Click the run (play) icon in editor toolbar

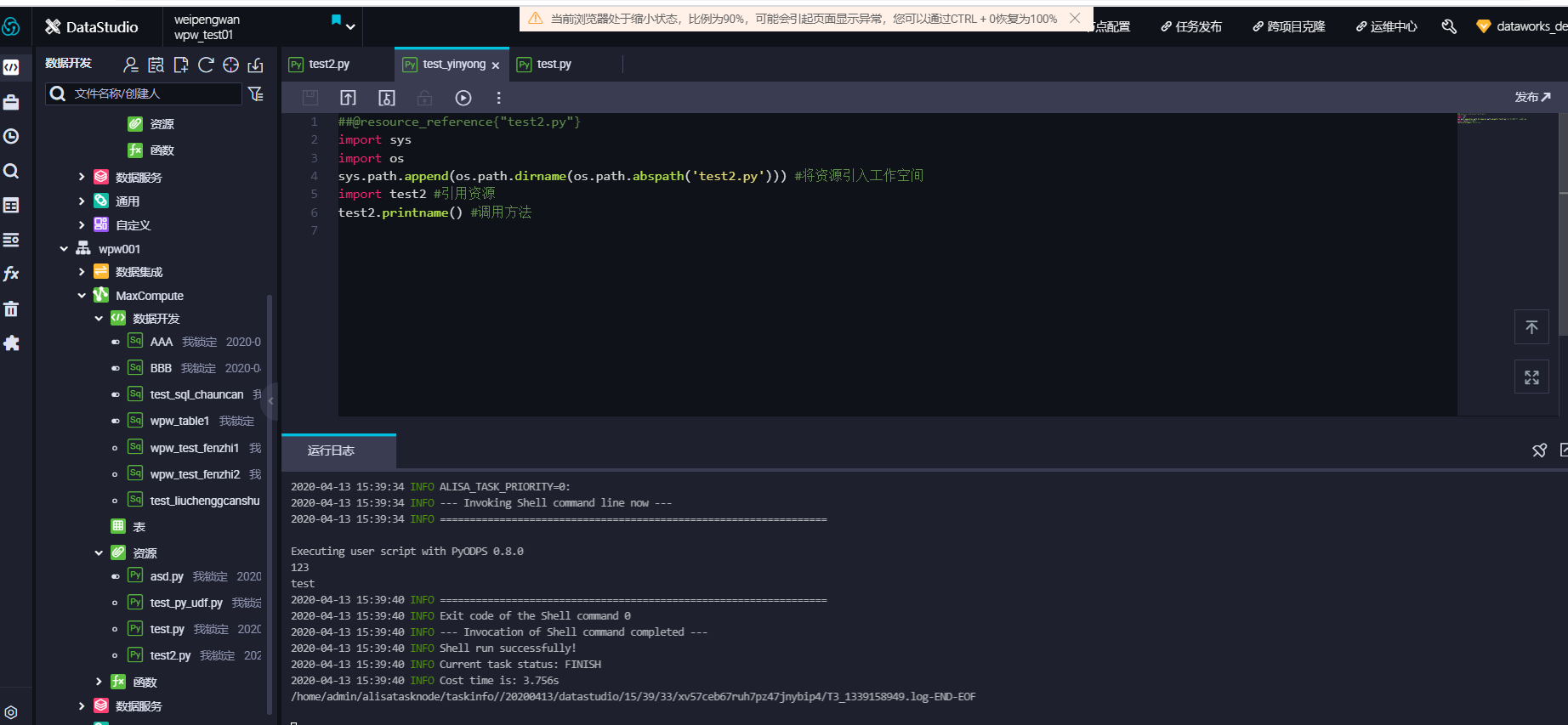(x=463, y=98)
